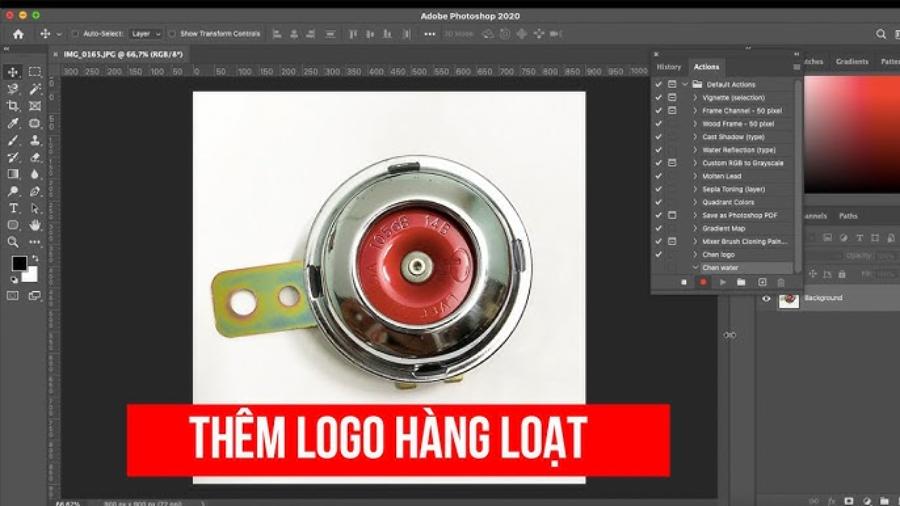The width and height of the screenshot is (900, 506).
Task: Click the black foreground color swatch
Action: tap(18, 264)
